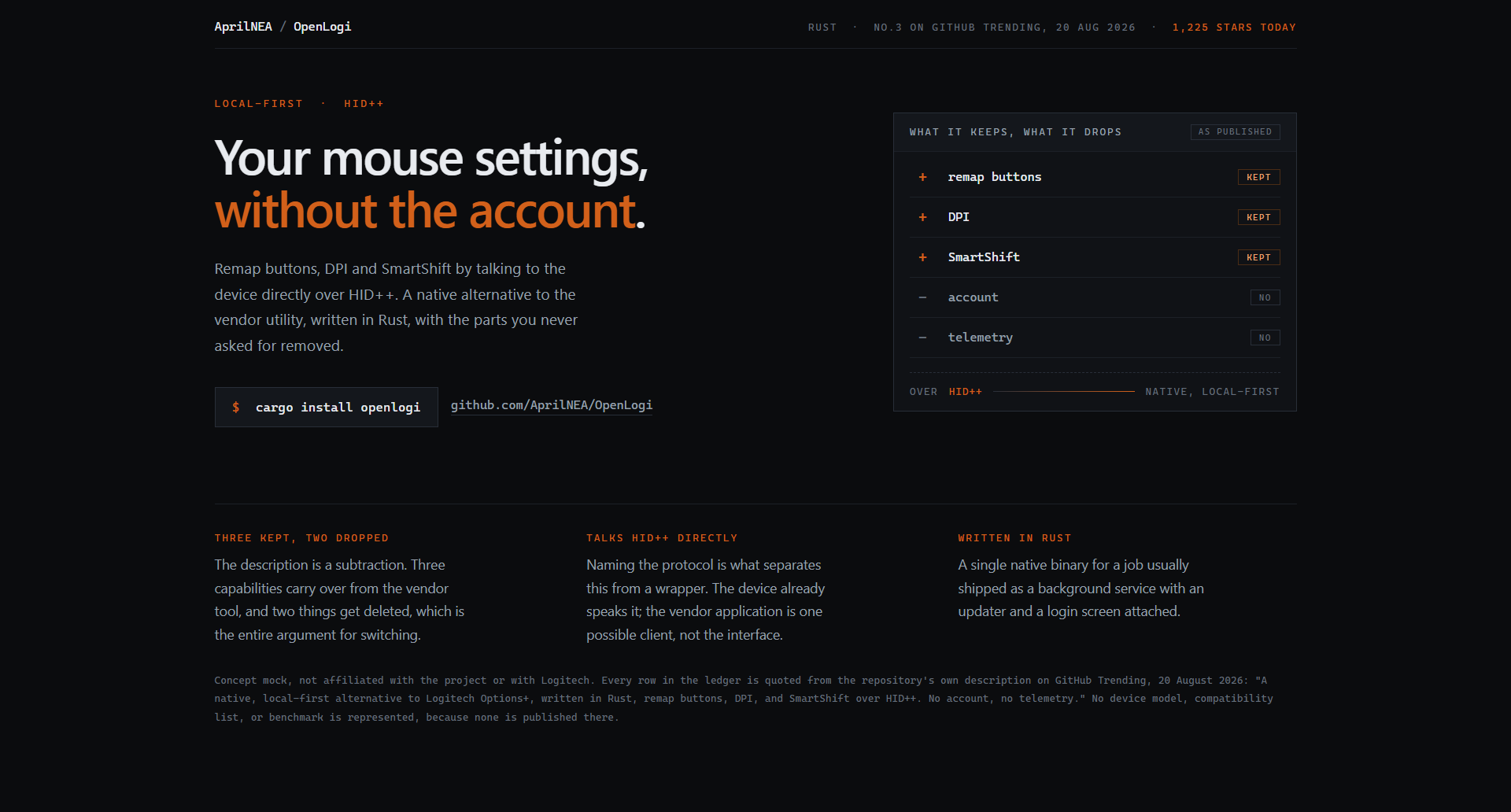Click the minus icon beside telemetry
This screenshot has height=812, width=1511.
pyautogui.click(x=923, y=338)
